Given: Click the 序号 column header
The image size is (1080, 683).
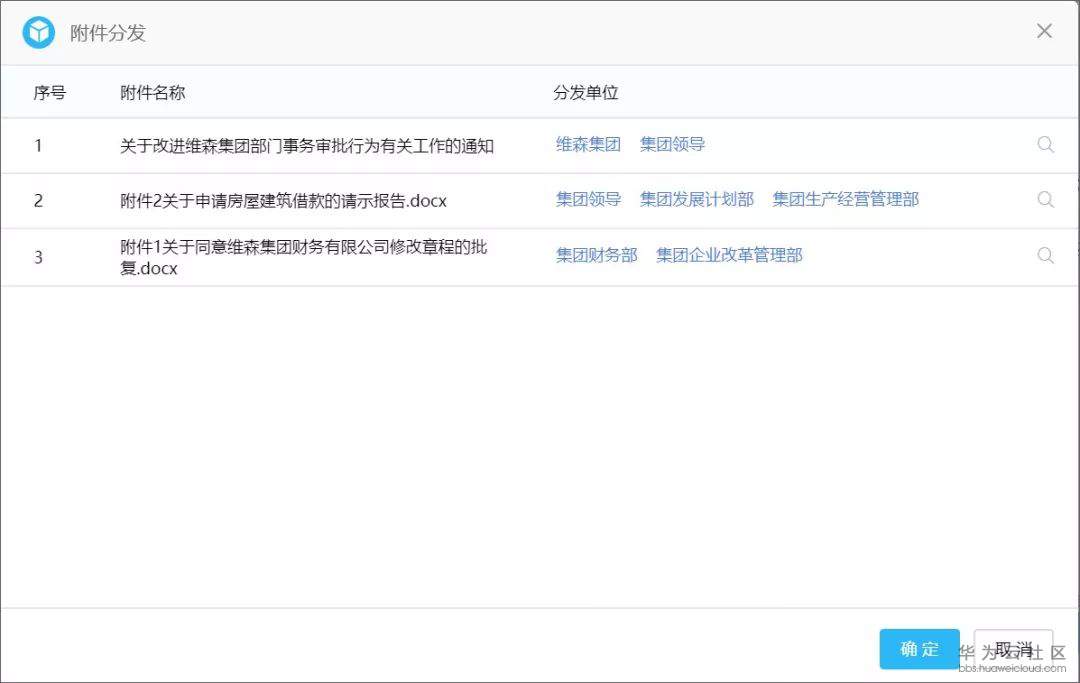Looking at the screenshot, I should coord(48,92).
